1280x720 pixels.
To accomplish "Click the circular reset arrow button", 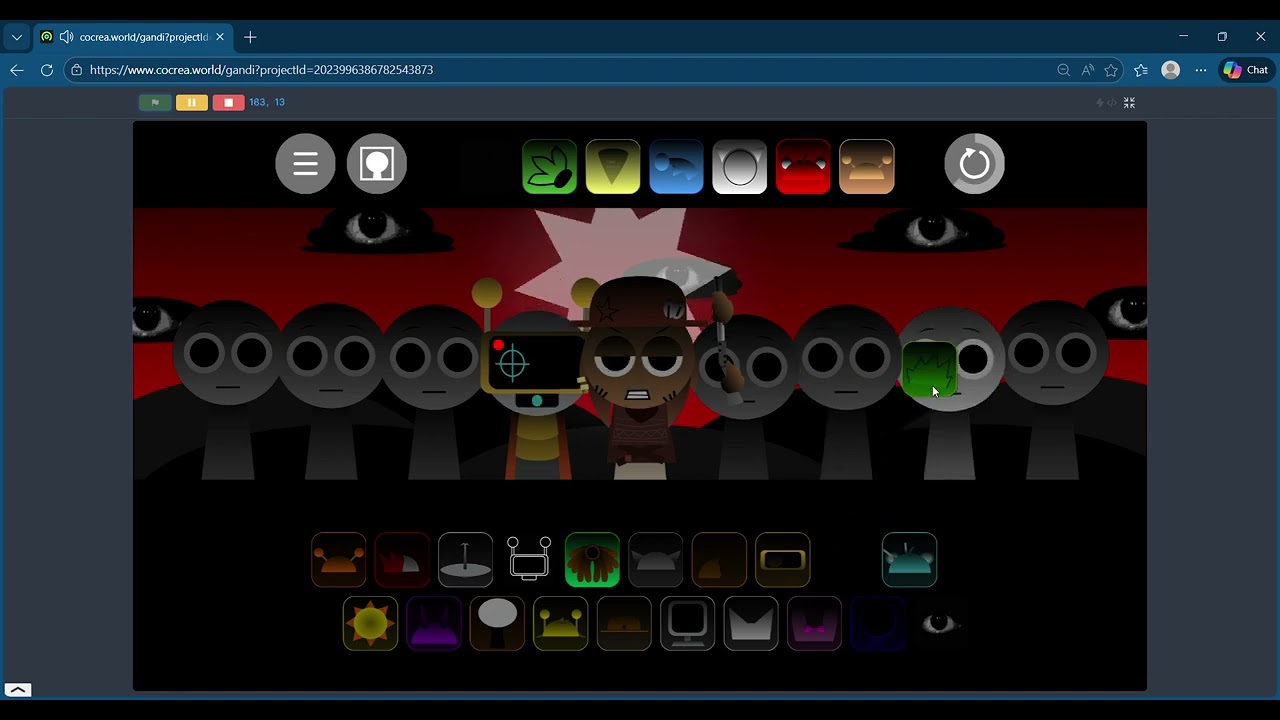I will click(x=974, y=163).
